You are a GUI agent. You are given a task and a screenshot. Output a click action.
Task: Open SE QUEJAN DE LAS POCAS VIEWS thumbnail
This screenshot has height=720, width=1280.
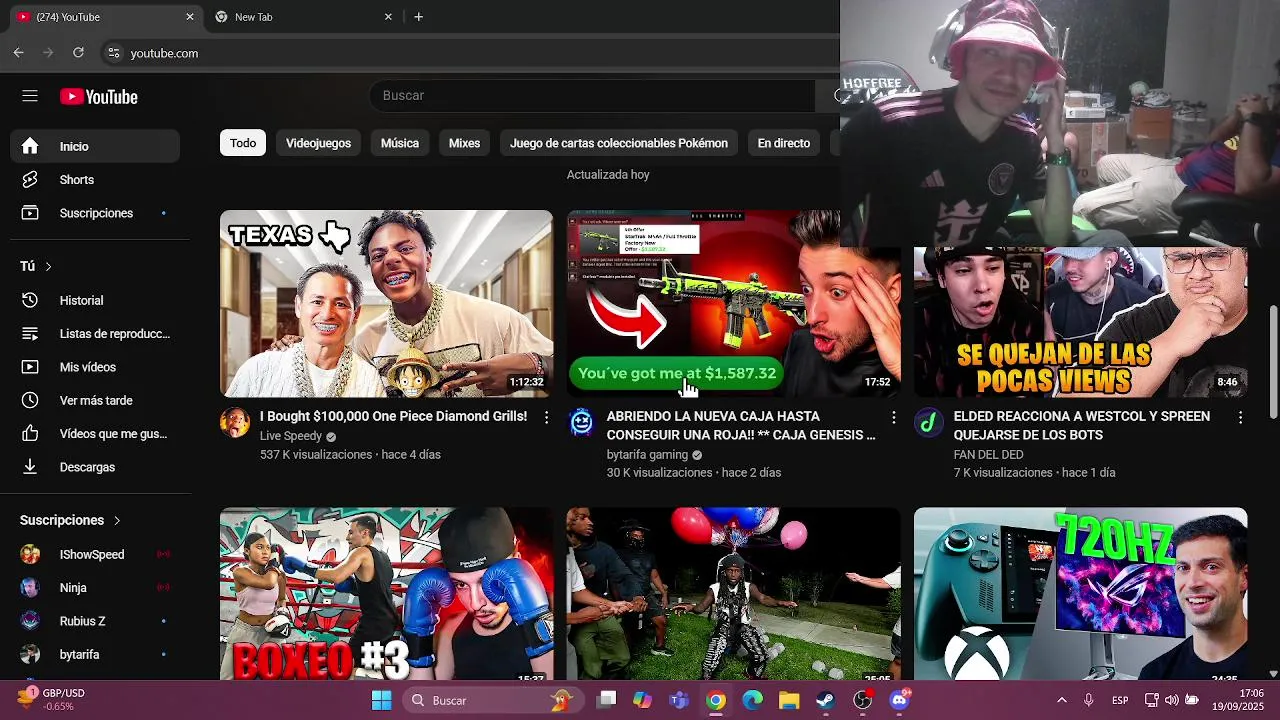pyautogui.click(x=1081, y=322)
